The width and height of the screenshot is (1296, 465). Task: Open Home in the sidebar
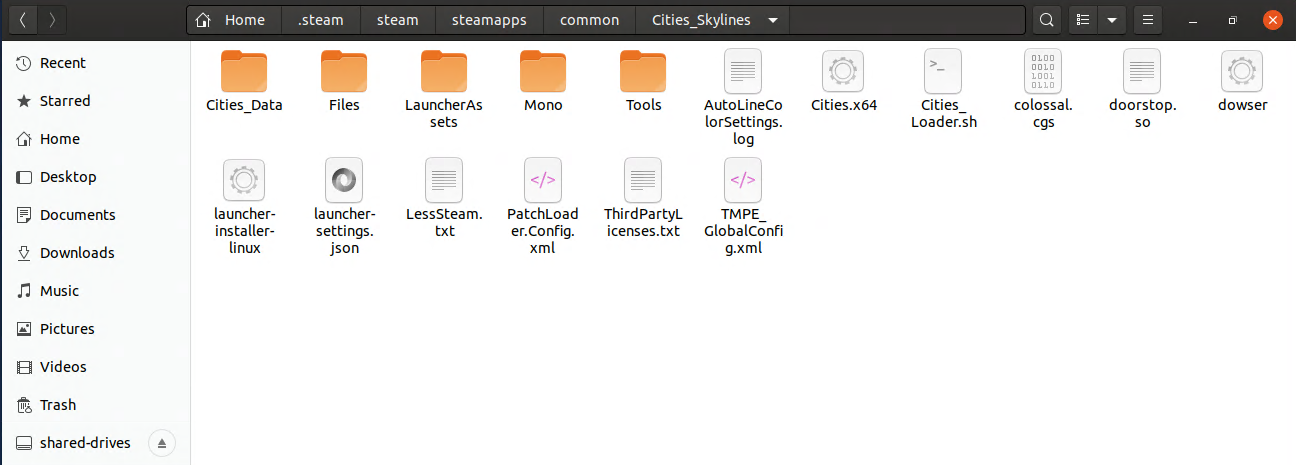95,139
